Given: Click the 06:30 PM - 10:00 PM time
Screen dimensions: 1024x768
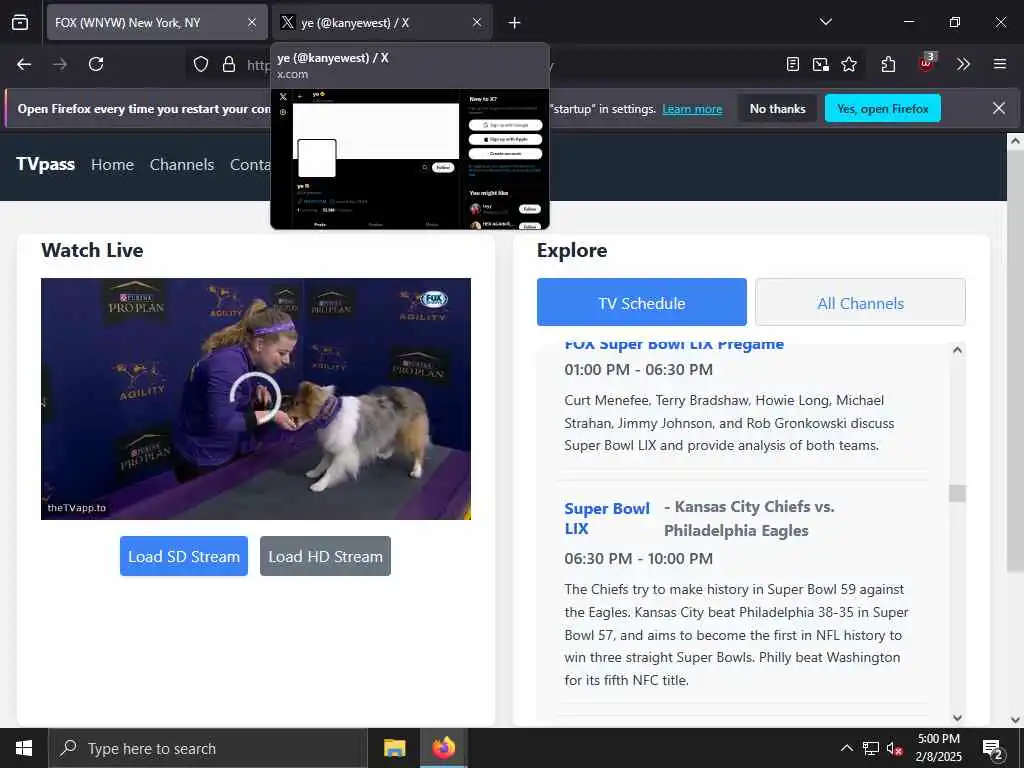Looking at the screenshot, I should 638,559.
